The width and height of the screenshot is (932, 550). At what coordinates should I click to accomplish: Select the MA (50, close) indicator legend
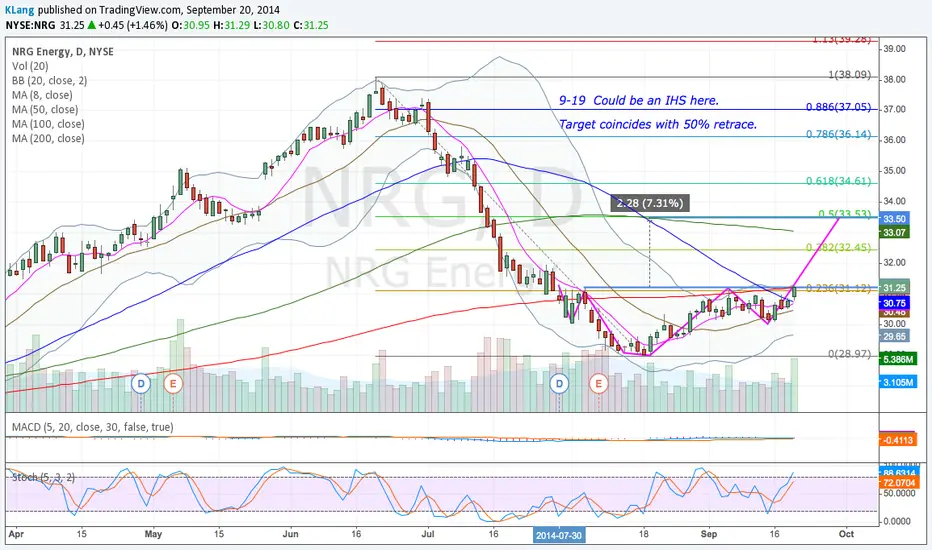click(45, 109)
